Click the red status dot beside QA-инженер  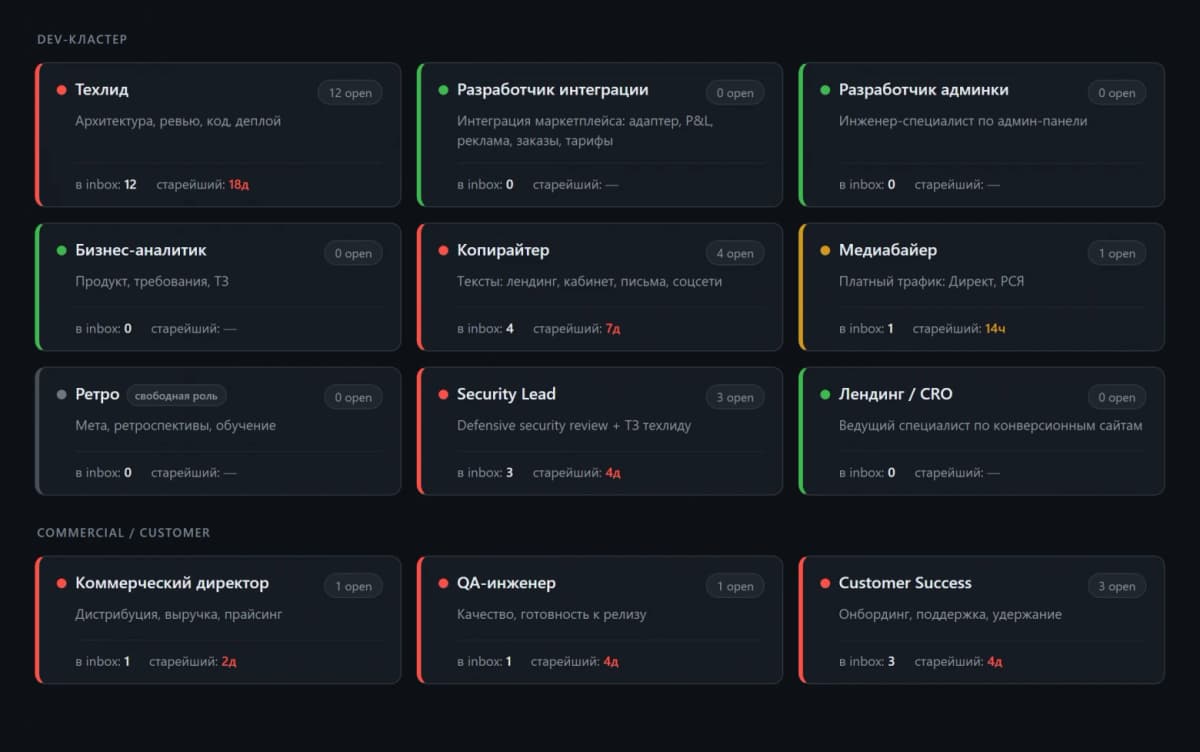click(443, 583)
